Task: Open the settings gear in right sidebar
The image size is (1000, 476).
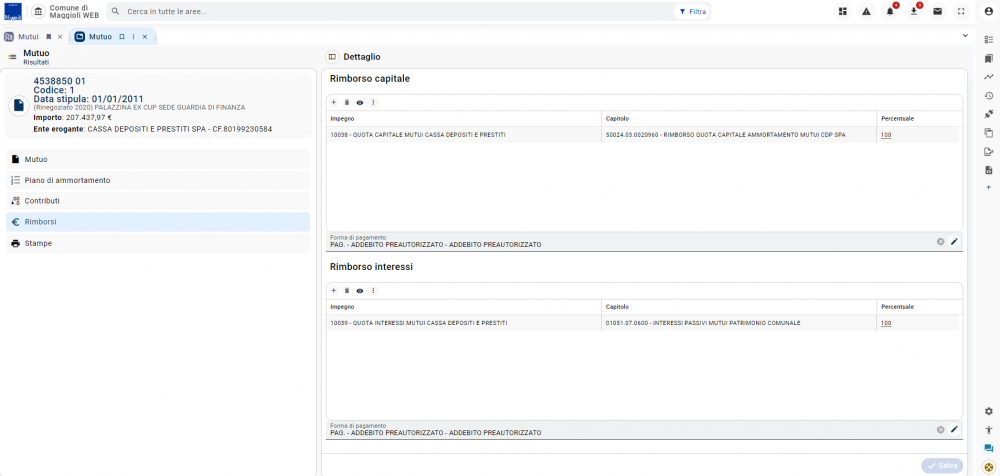Action: coord(989,411)
